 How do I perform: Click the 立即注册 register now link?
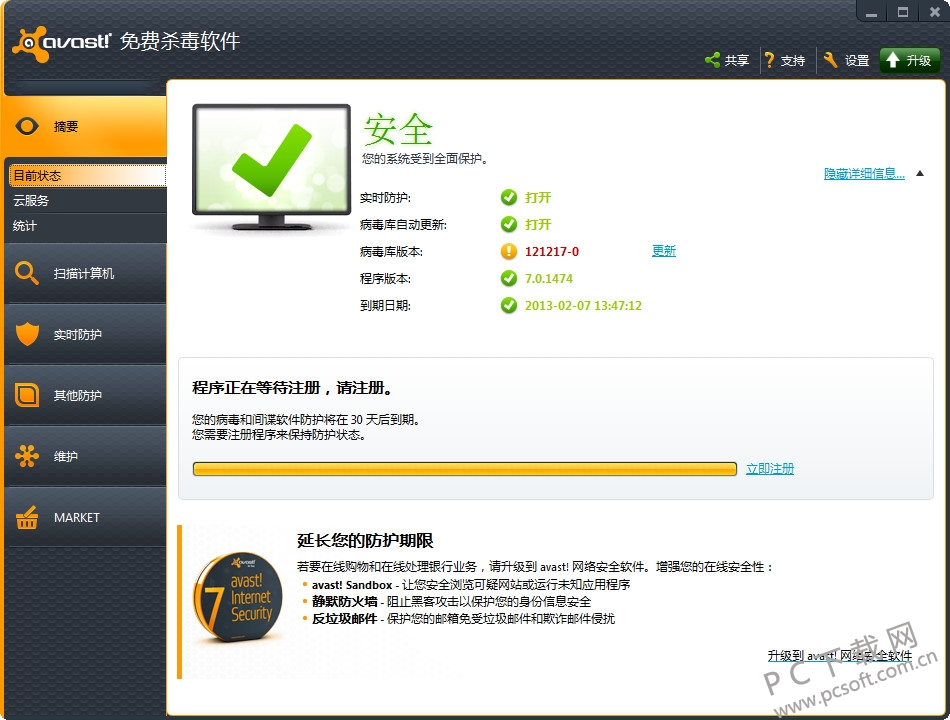click(770, 468)
